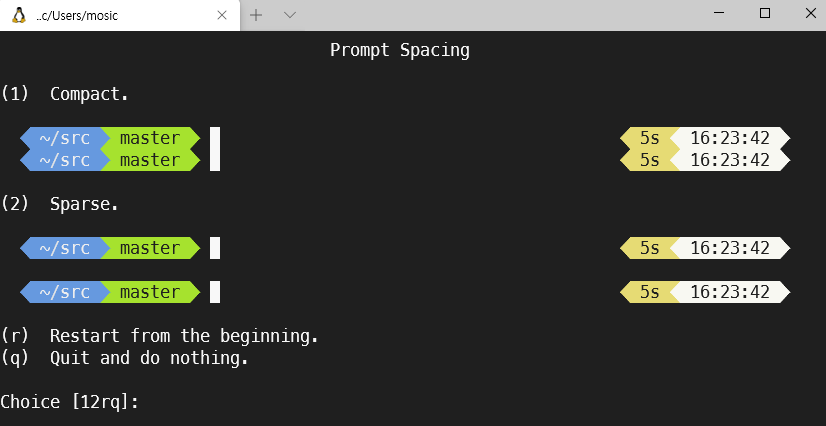Minimize the terminal window
Viewport: 826px width, 426px height.
(719, 14)
